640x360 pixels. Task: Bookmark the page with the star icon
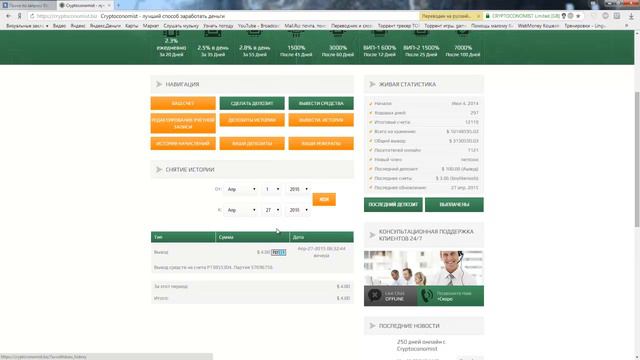point(578,16)
